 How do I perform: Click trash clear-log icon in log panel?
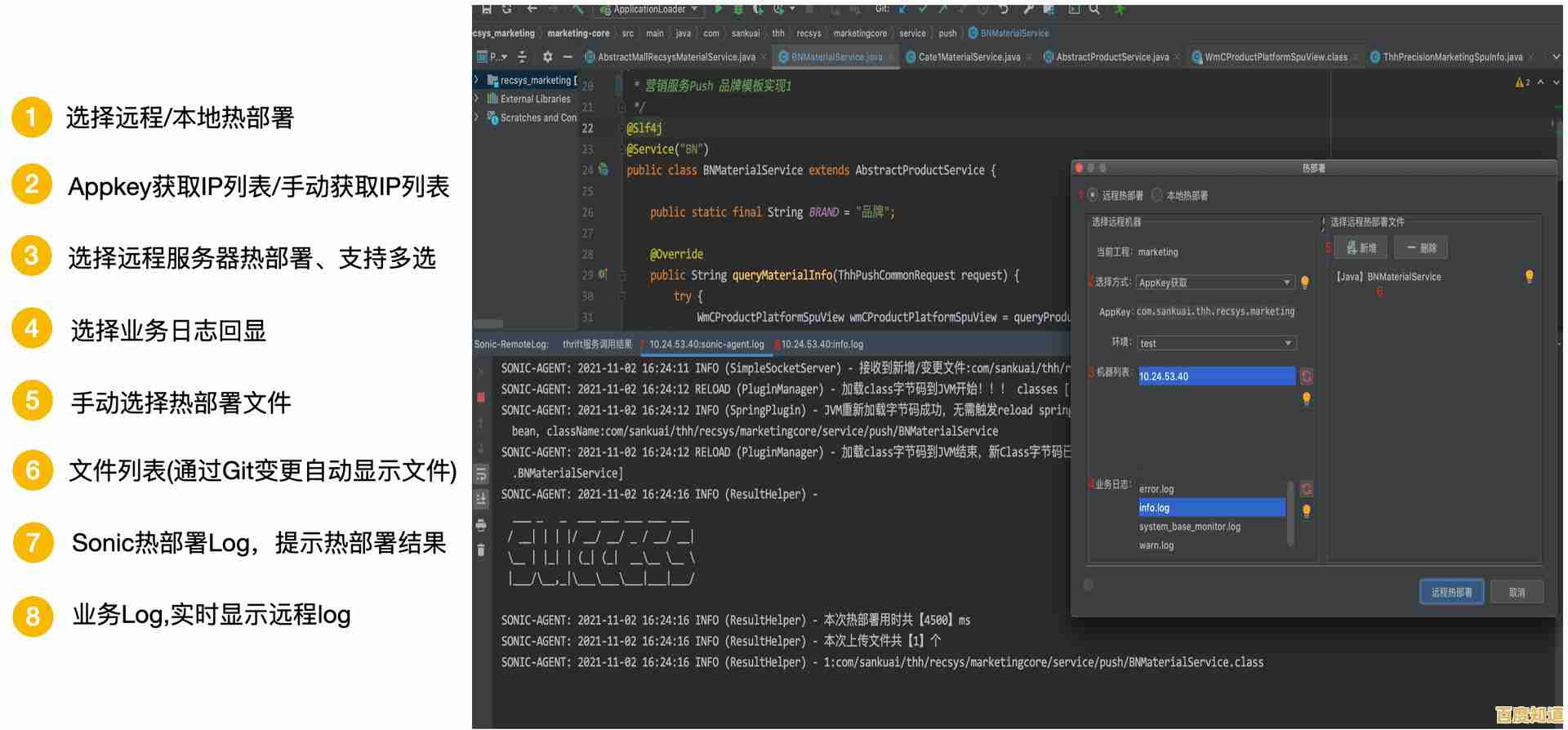[481, 550]
